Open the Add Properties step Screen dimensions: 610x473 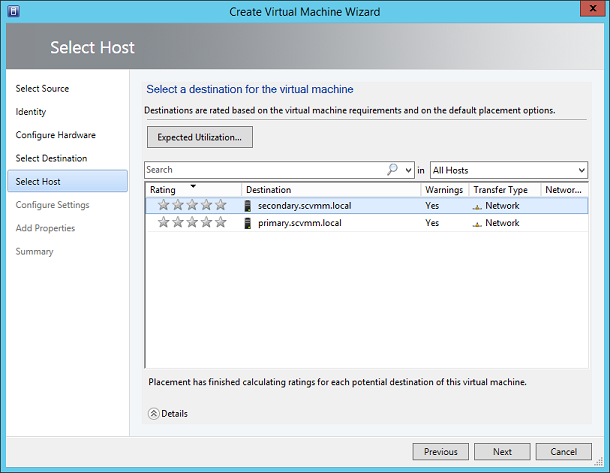click(x=45, y=228)
